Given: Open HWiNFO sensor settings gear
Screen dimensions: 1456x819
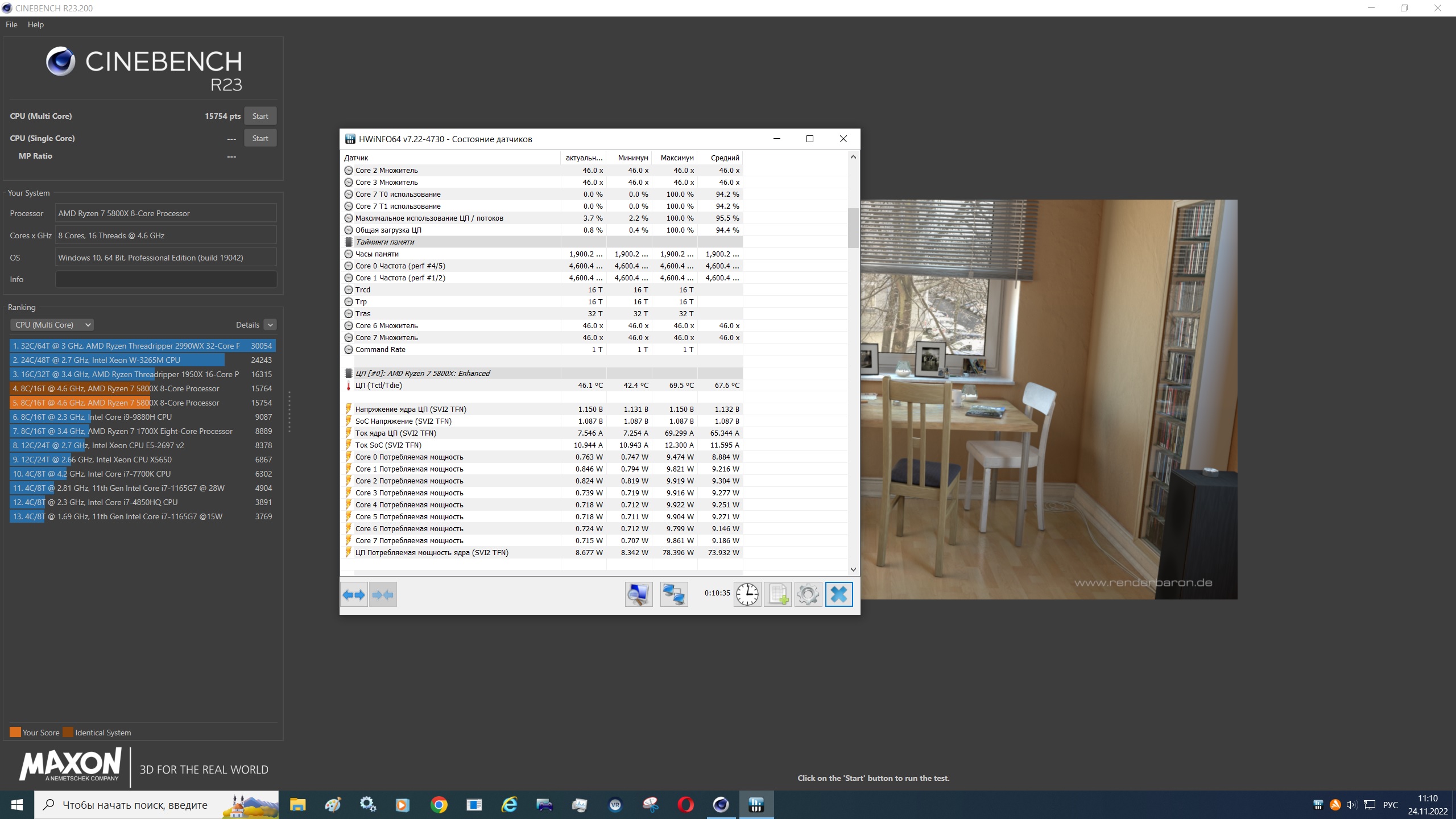Looking at the screenshot, I should pyautogui.click(x=808, y=595).
